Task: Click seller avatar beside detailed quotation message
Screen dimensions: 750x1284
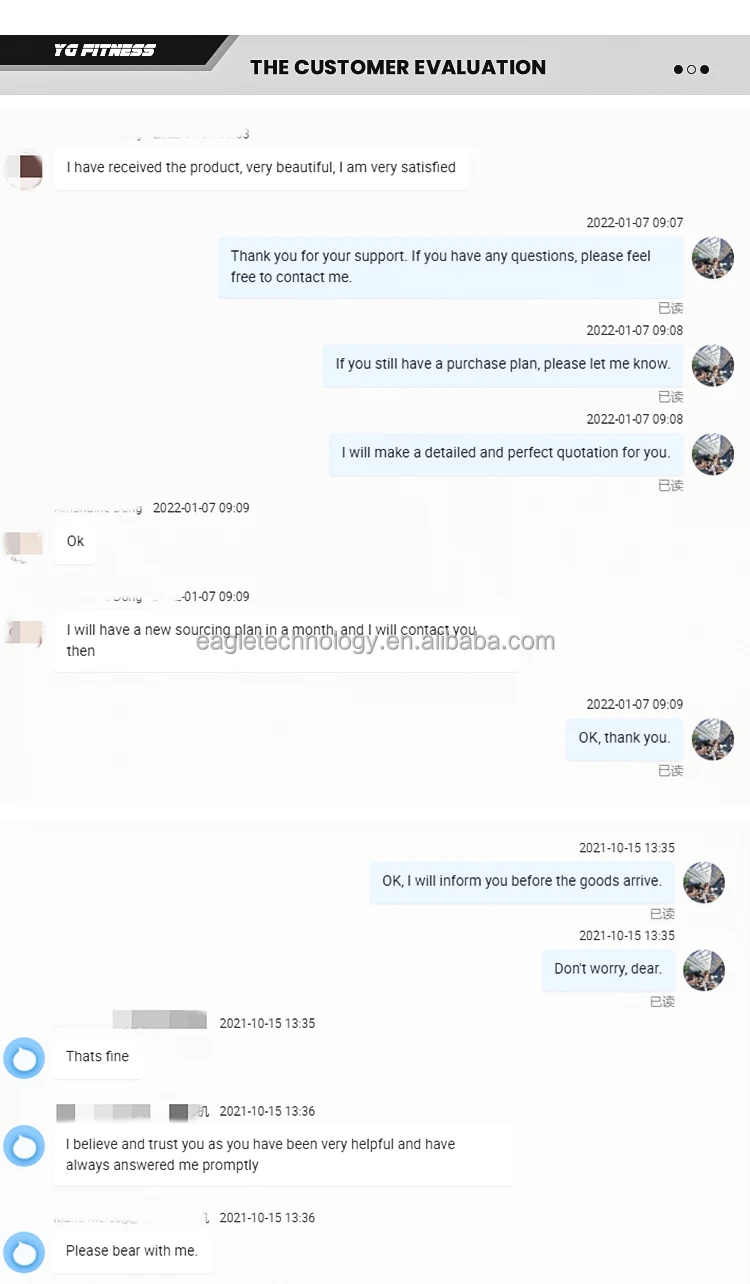Action: pos(713,454)
